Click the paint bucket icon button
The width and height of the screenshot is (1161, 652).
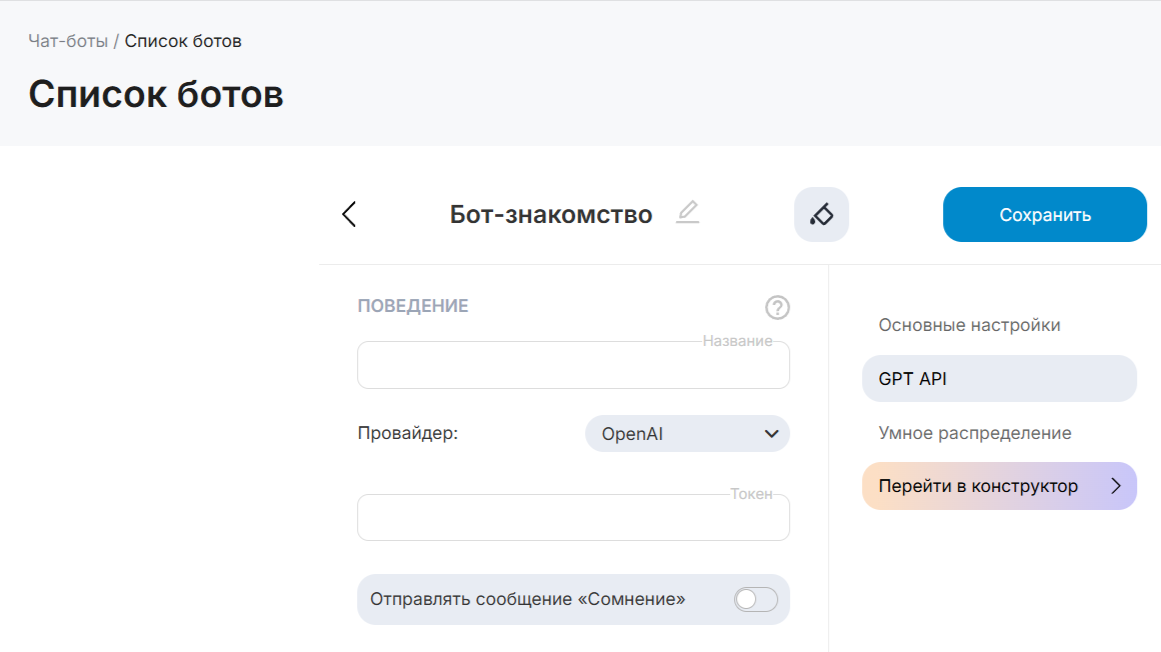point(821,214)
